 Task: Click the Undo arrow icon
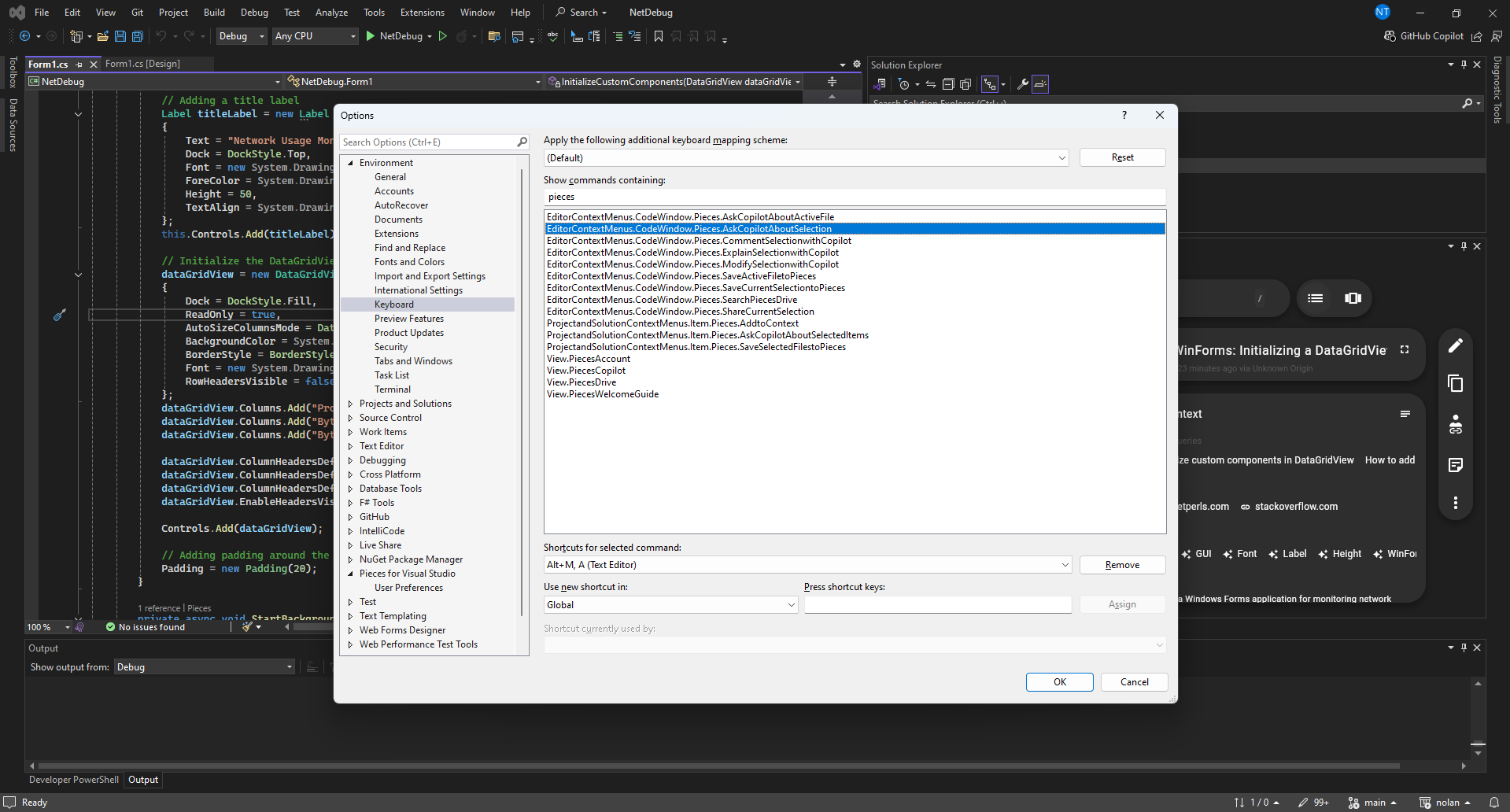click(x=161, y=36)
